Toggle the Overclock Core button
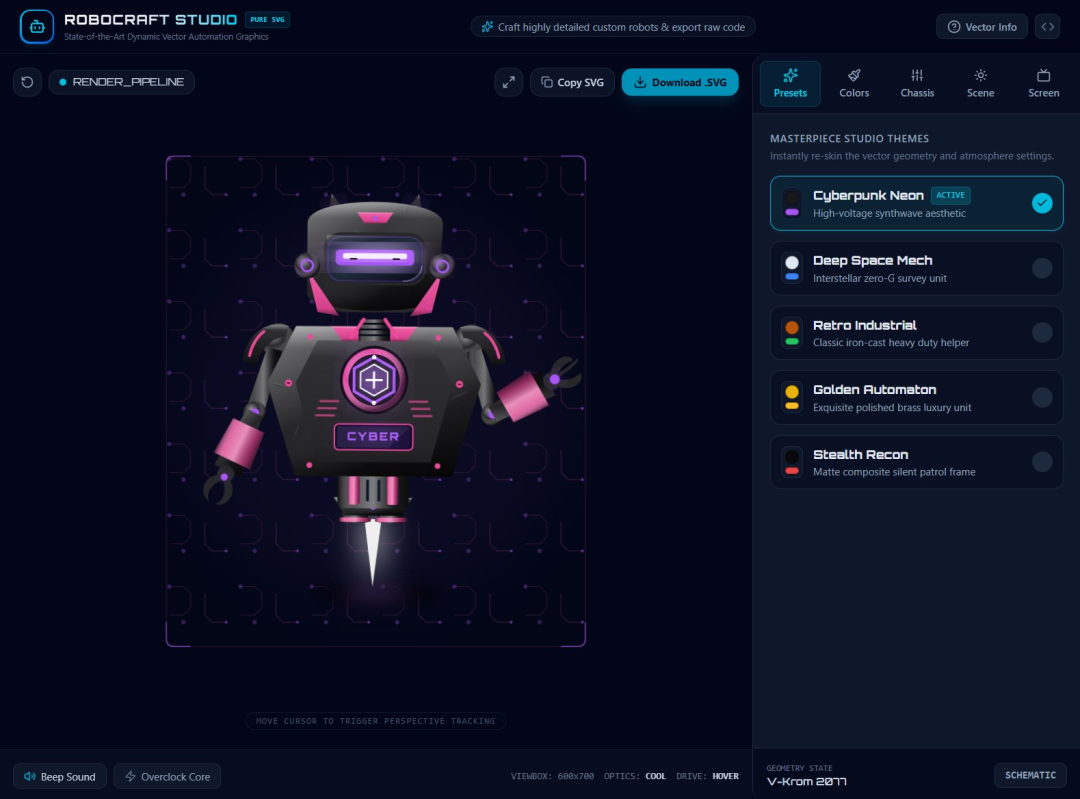 (x=167, y=776)
